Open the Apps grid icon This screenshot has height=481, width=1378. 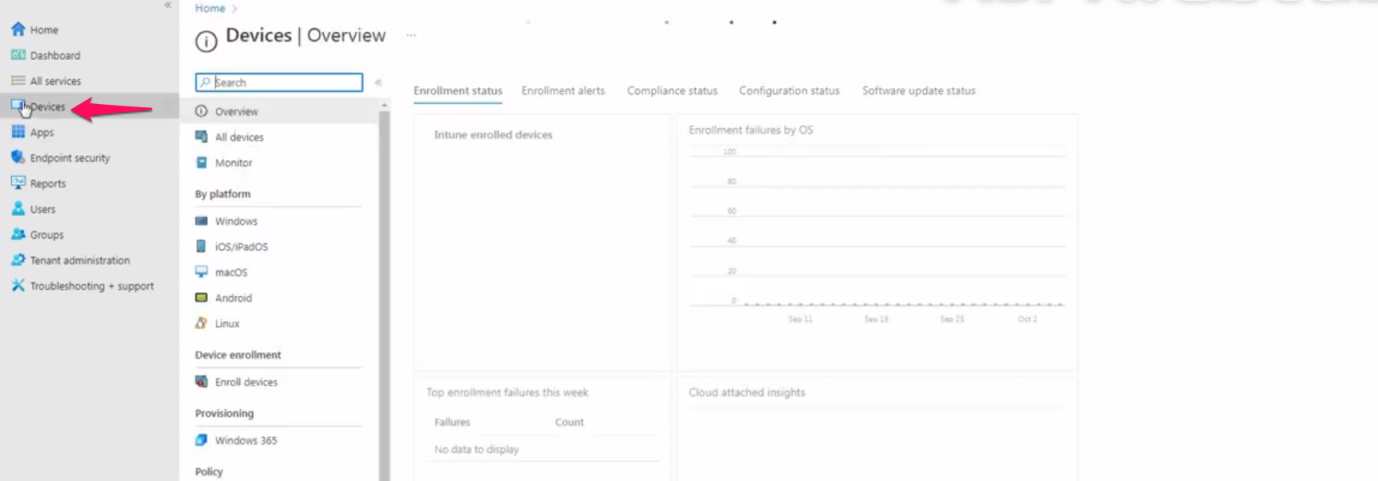click(x=17, y=132)
